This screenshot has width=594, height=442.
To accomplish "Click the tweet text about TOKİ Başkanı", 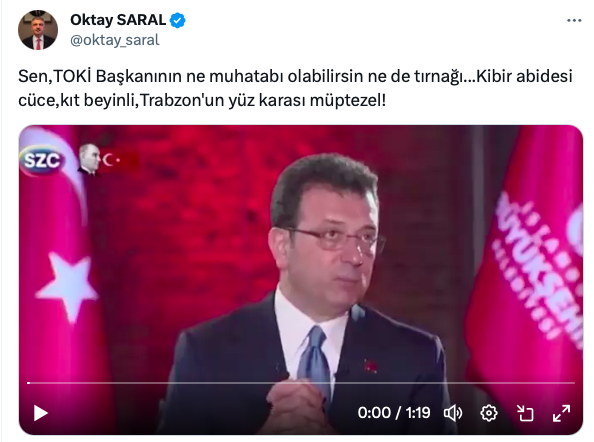I will click(x=295, y=88).
